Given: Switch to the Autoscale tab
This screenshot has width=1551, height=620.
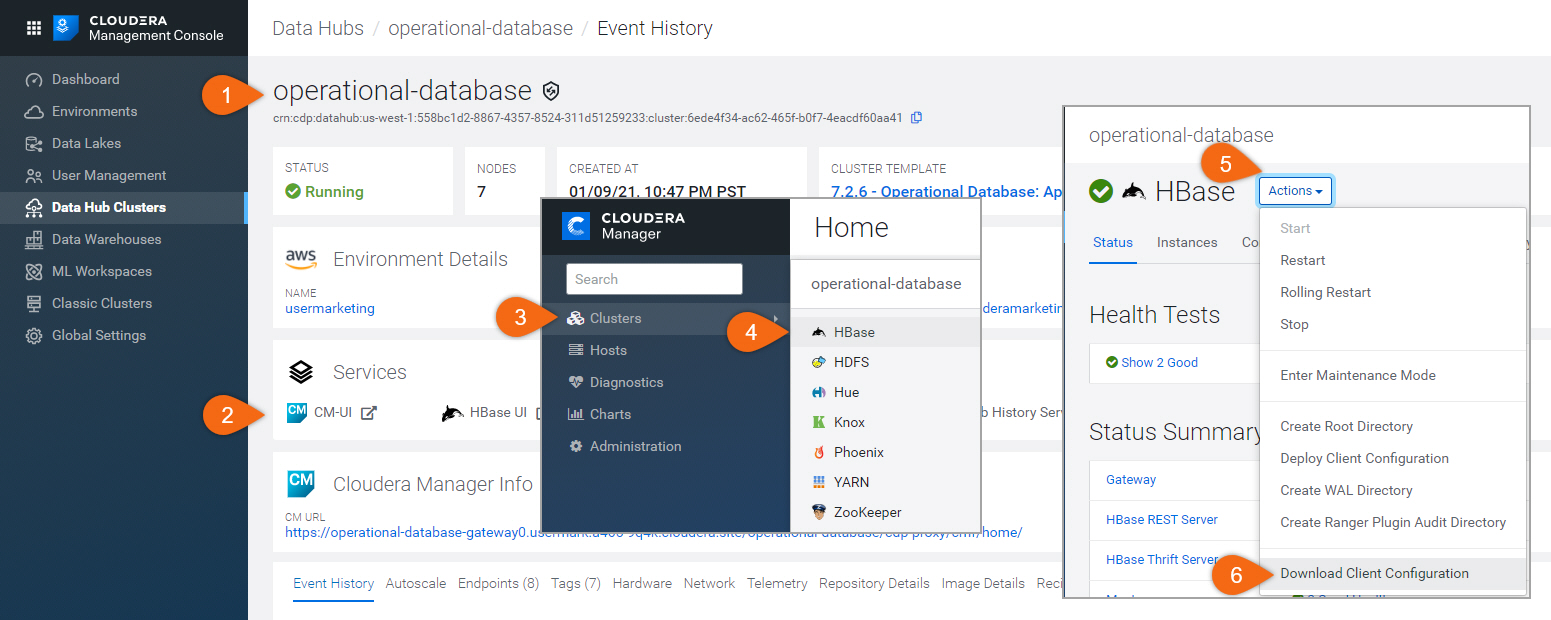Looking at the screenshot, I should click(x=416, y=583).
